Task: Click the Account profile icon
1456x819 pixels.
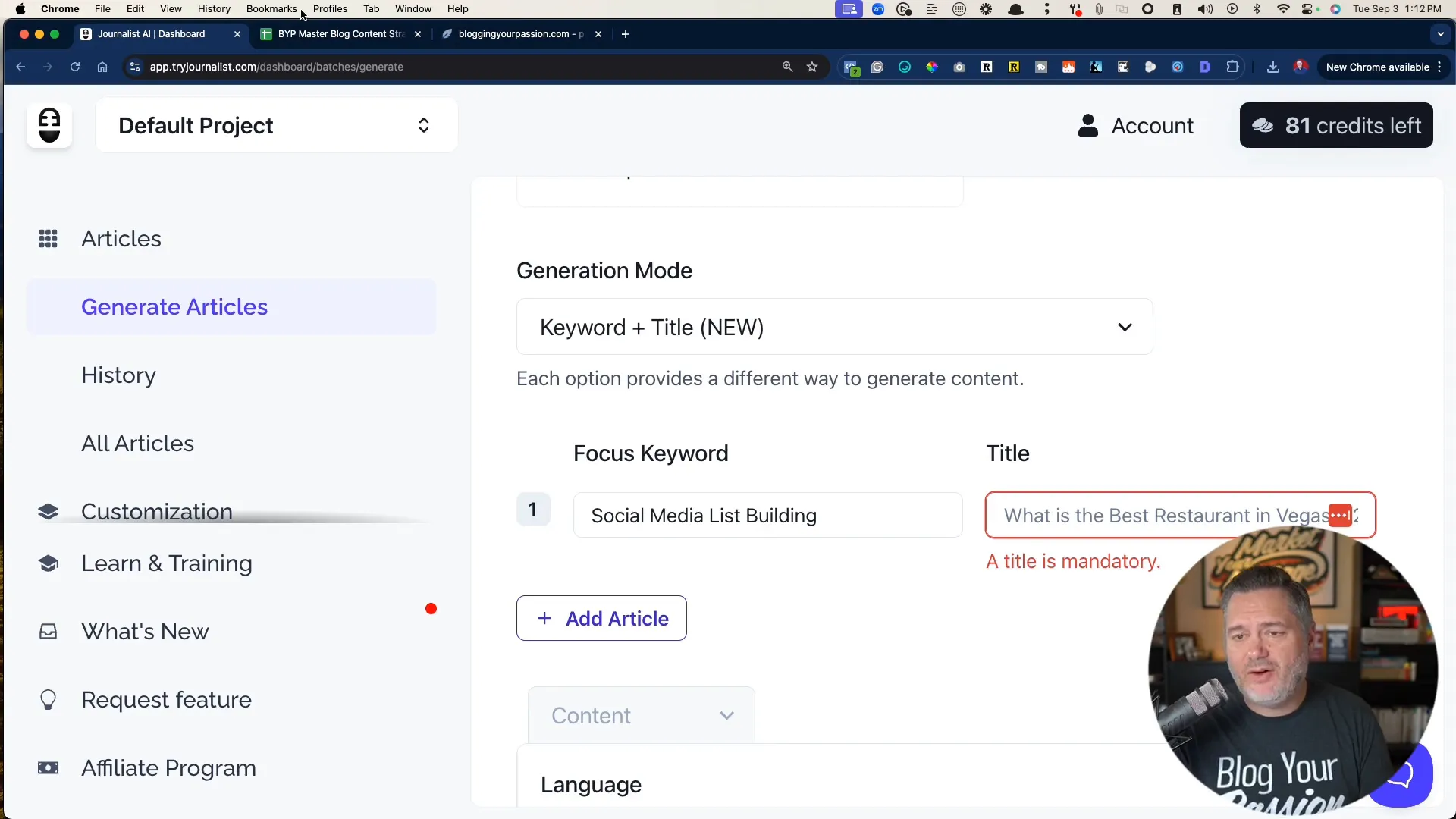Action: point(1089,126)
